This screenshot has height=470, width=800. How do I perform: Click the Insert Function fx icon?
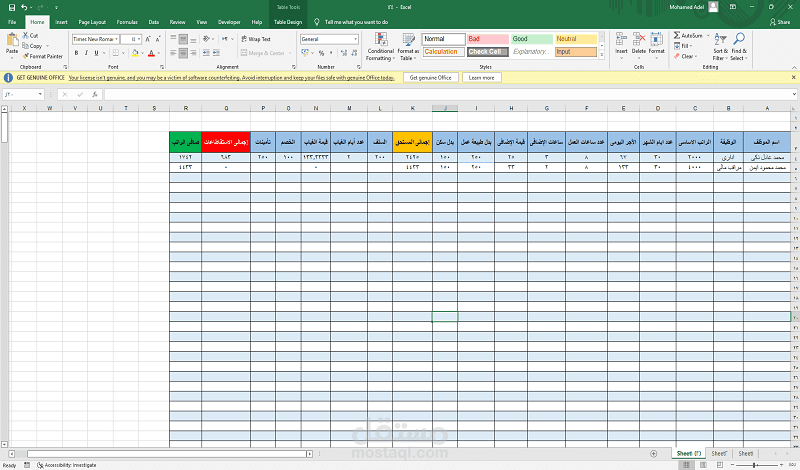(95, 94)
